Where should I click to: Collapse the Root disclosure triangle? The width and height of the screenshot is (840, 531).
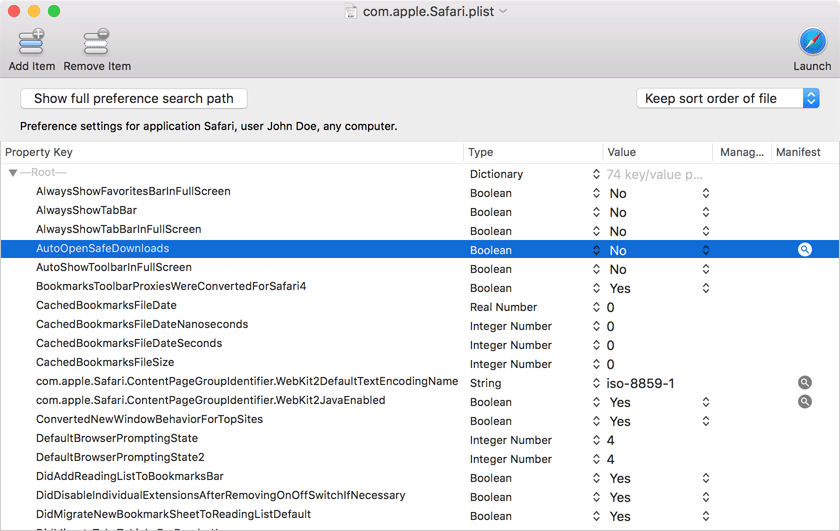(13, 173)
